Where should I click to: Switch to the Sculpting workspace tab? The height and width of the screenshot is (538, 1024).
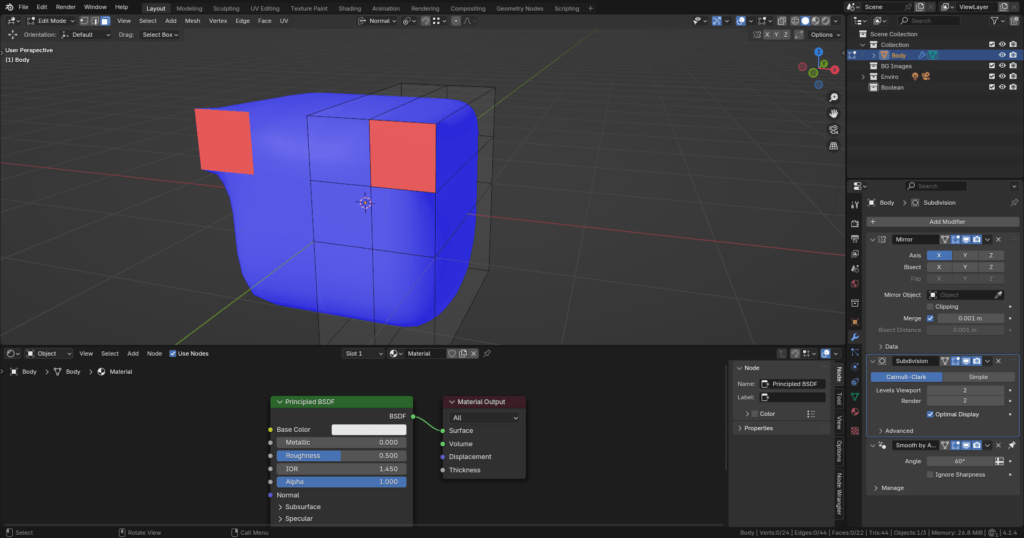[x=226, y=7]
